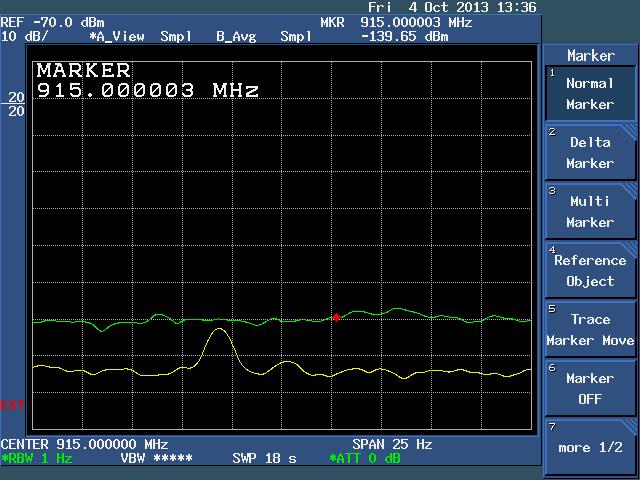The width and height of the screenshot is (640, 480).
Task: Click the *A_View trace mode label
Action: (x=117, y=37)
